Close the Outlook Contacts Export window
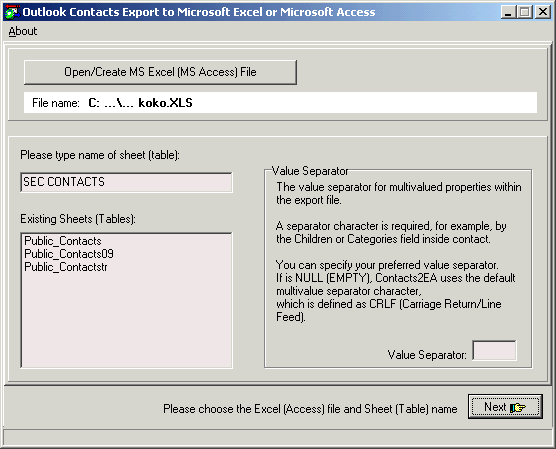The image size is (556, 449). pyautogui.click(x=543, y=12)
